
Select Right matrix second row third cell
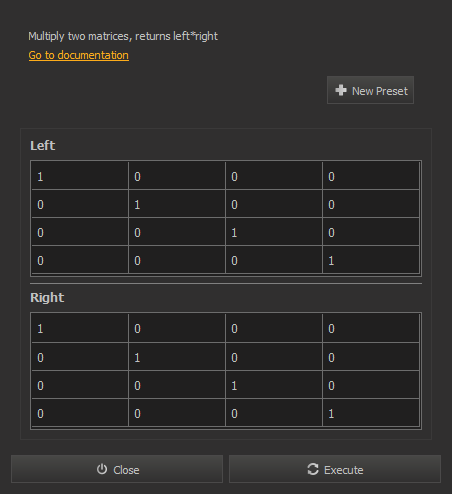pos(274,357)
